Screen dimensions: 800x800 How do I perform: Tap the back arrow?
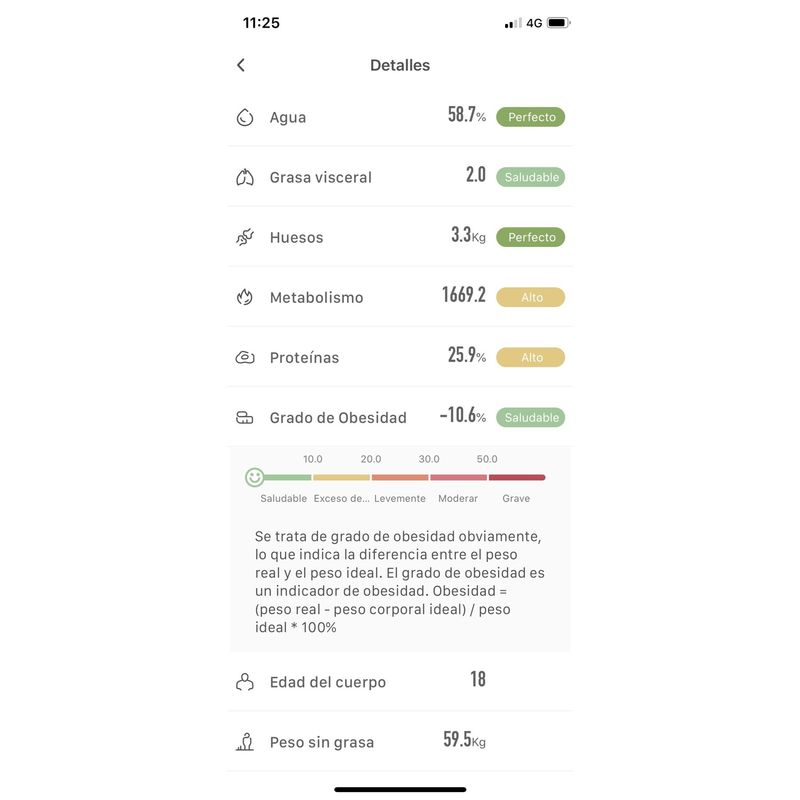pos(241,65)
